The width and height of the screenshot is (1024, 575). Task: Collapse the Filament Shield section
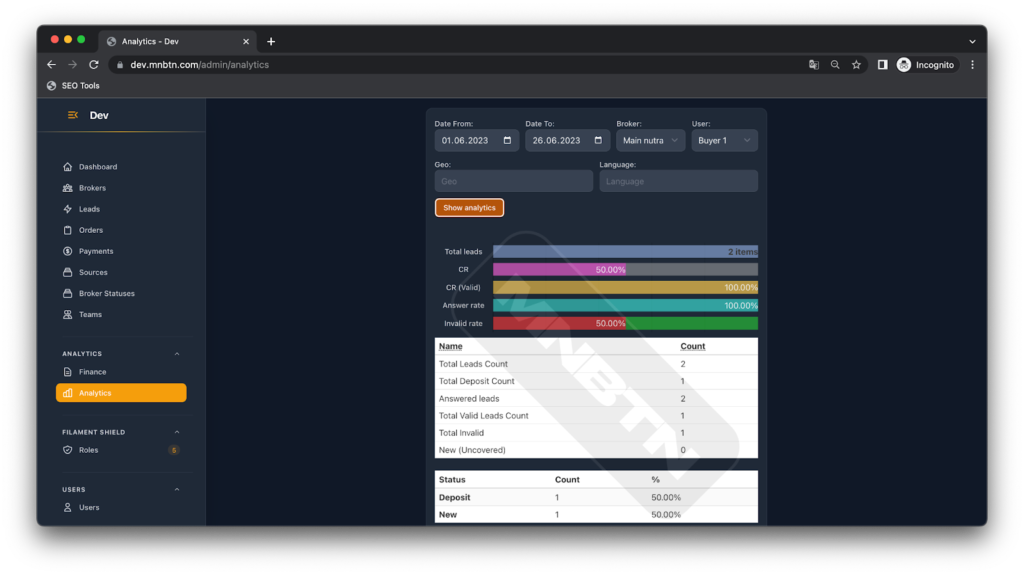coord(177,432)
